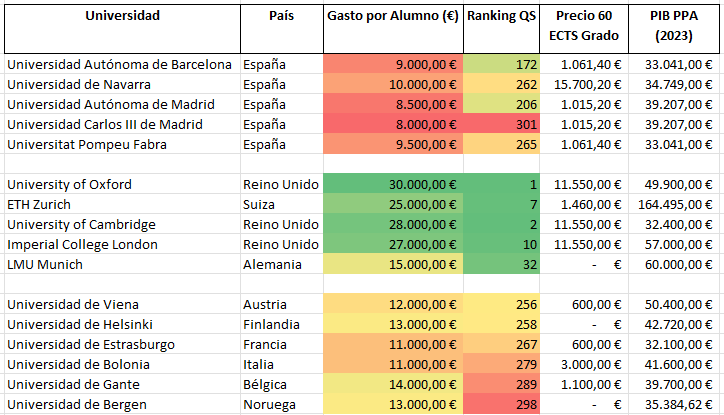This screenshot has width=724, height=415.
Task: Click the Precio 60 ECTS Grado header
Action: coord(584,29)
